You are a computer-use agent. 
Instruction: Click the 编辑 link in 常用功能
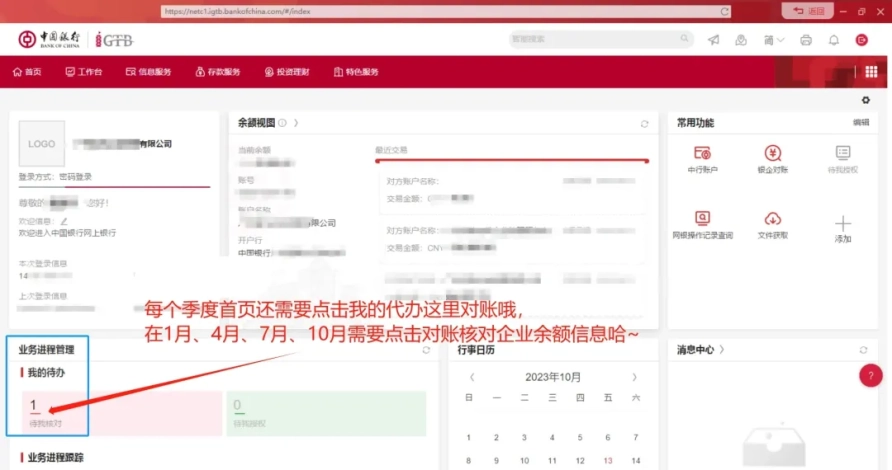[x=861, y=122]
